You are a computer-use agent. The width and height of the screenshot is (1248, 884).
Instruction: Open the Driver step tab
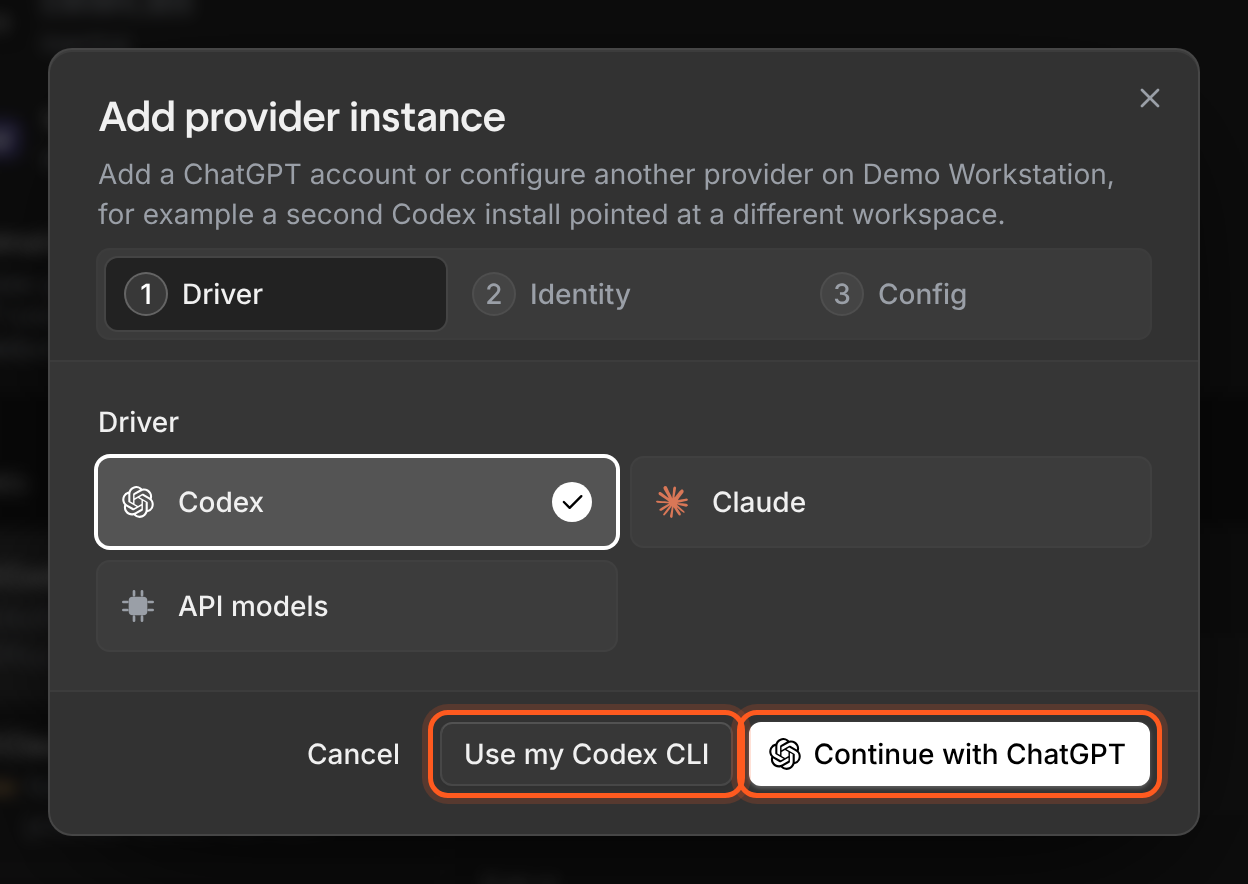pyautogui.click(x=276, y=294)
